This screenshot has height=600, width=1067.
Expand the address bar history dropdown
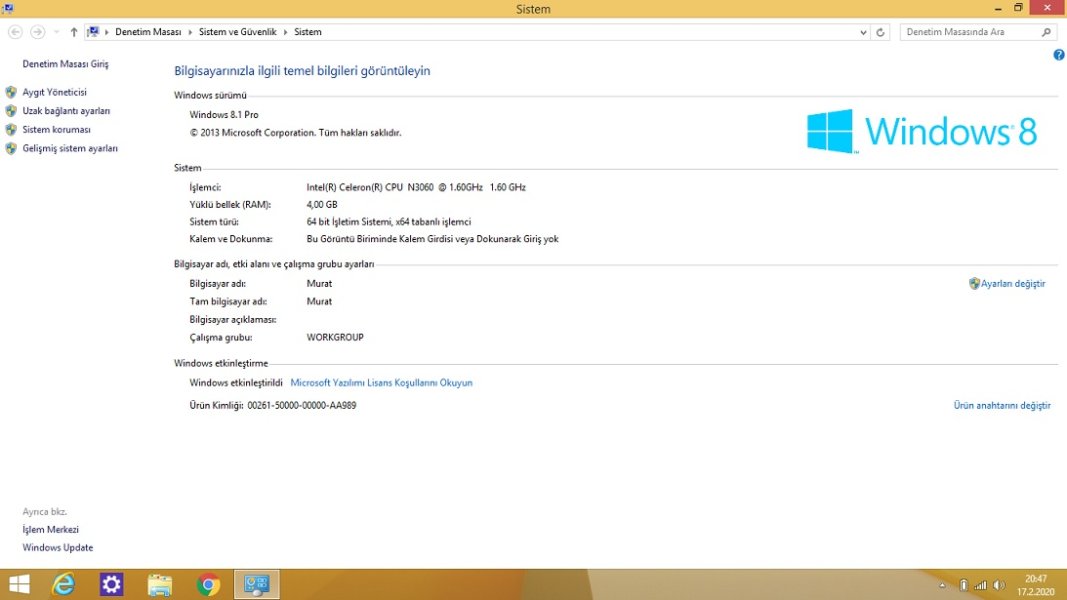click(x=864, y=32)
